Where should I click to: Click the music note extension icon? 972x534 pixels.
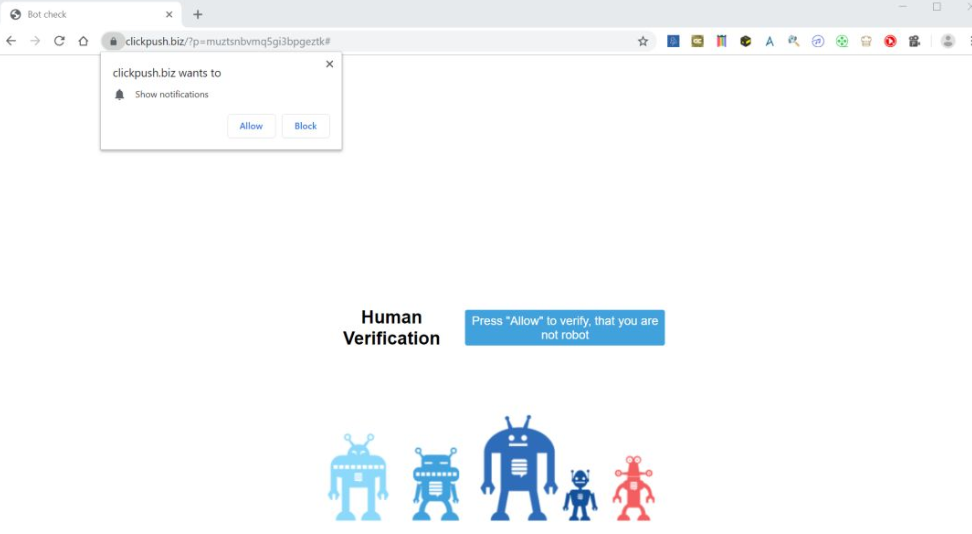pos(818,41)
